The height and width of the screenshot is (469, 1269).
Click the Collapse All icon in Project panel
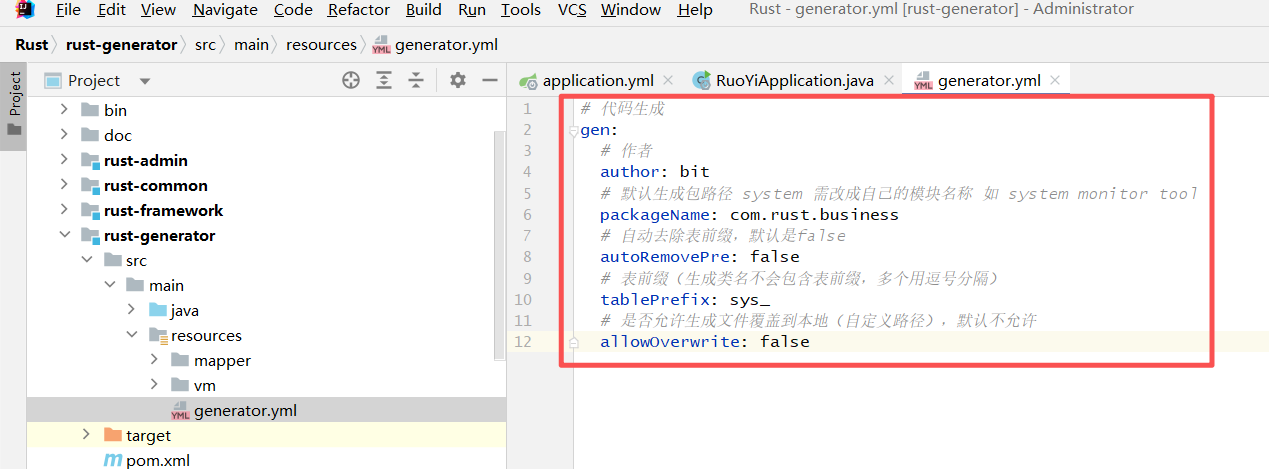pos(416,81)
